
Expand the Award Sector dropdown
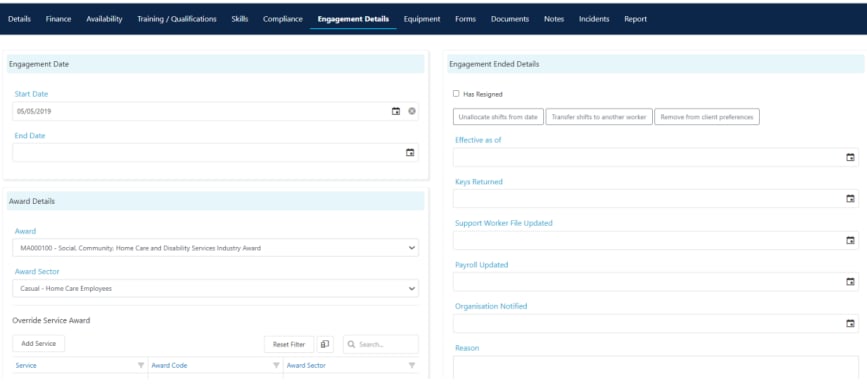click(411, 288)
